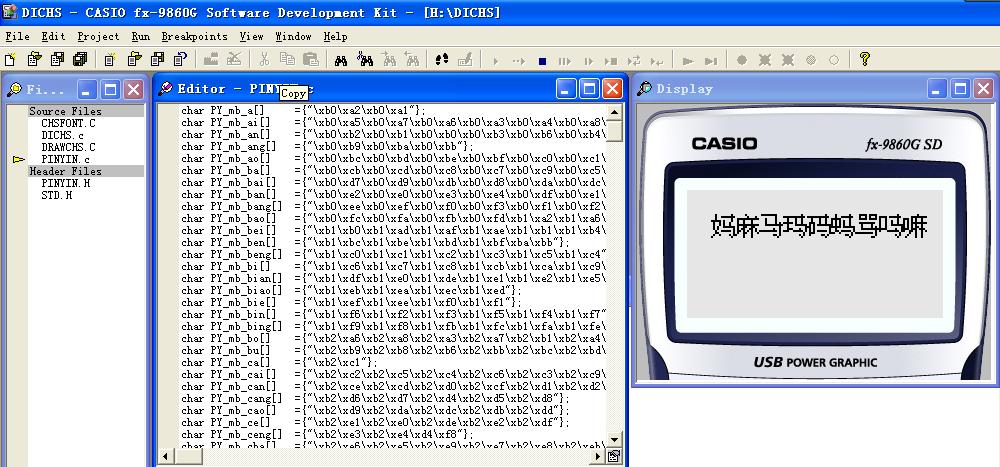Open the Edit menu
The image size is (1000, 467).
click(x=54, y=36)
